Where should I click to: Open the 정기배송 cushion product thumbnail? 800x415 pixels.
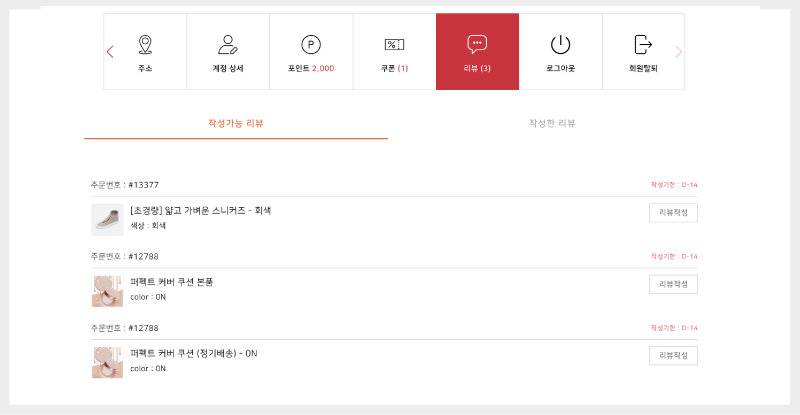[x=107, y=362]
